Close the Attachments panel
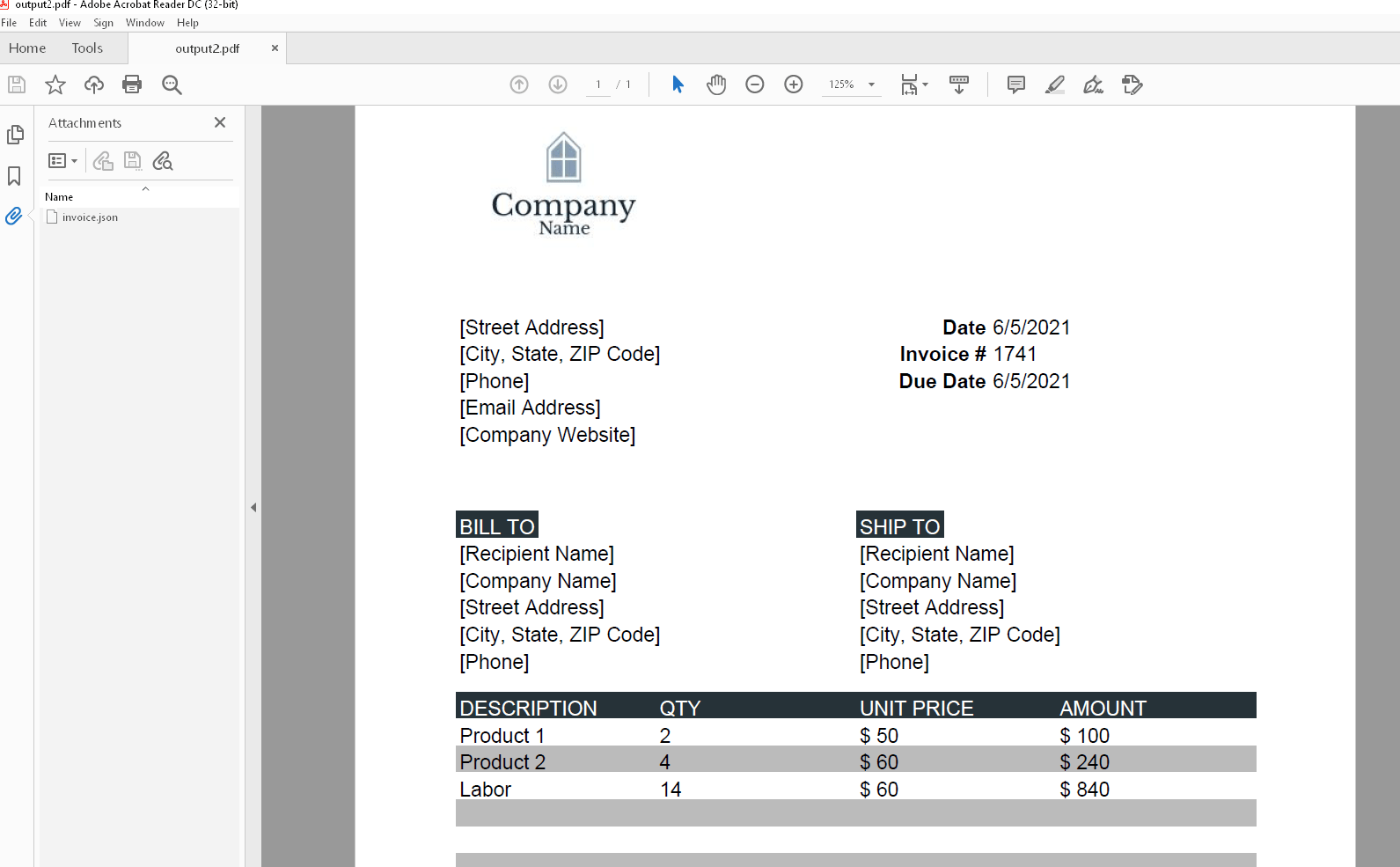Screen dimensions: 1400x867 (x=220, y=122)
